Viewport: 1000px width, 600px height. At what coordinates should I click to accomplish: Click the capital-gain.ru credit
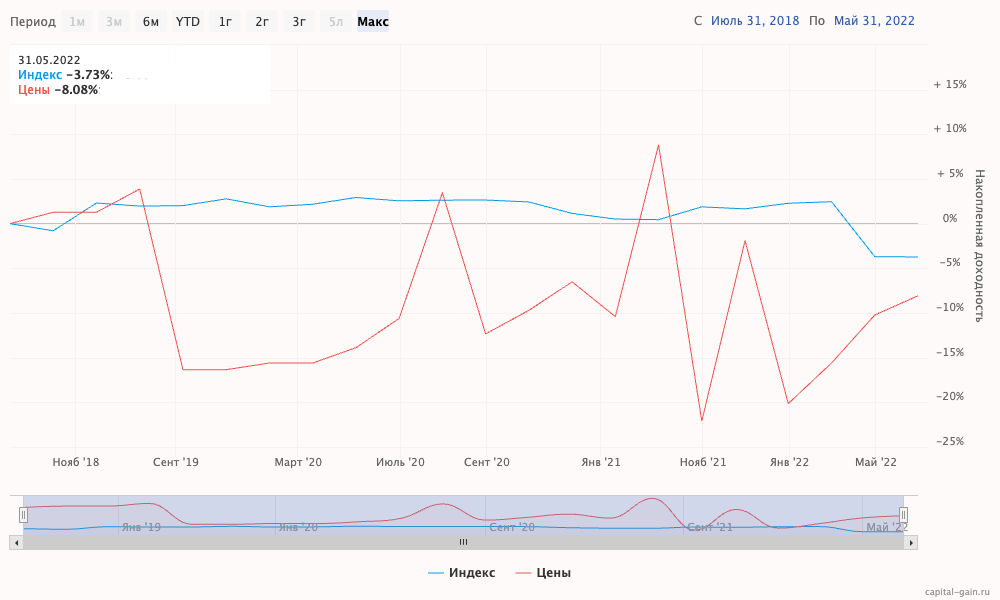[958, 592]
